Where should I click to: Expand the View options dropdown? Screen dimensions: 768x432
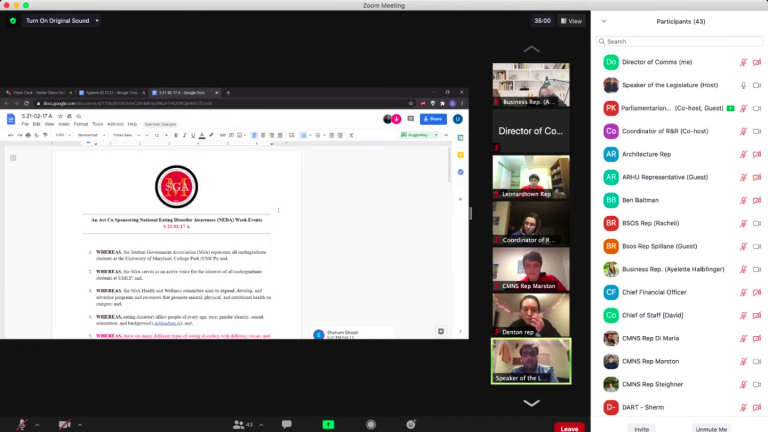571,20
